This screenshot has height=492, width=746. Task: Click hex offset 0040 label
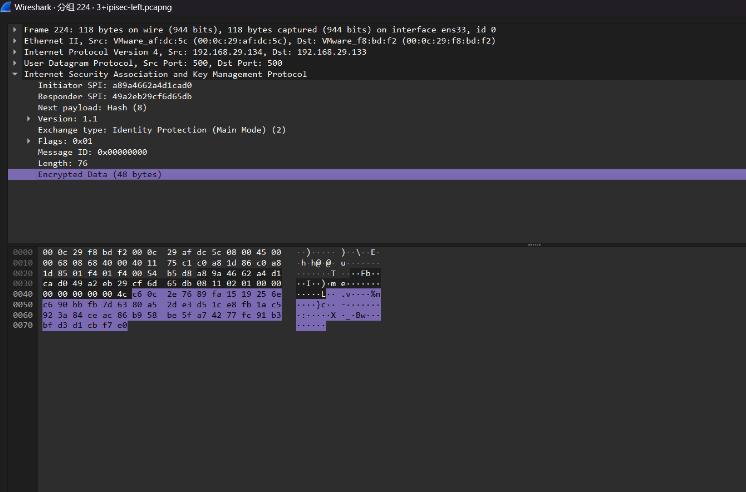23,294
